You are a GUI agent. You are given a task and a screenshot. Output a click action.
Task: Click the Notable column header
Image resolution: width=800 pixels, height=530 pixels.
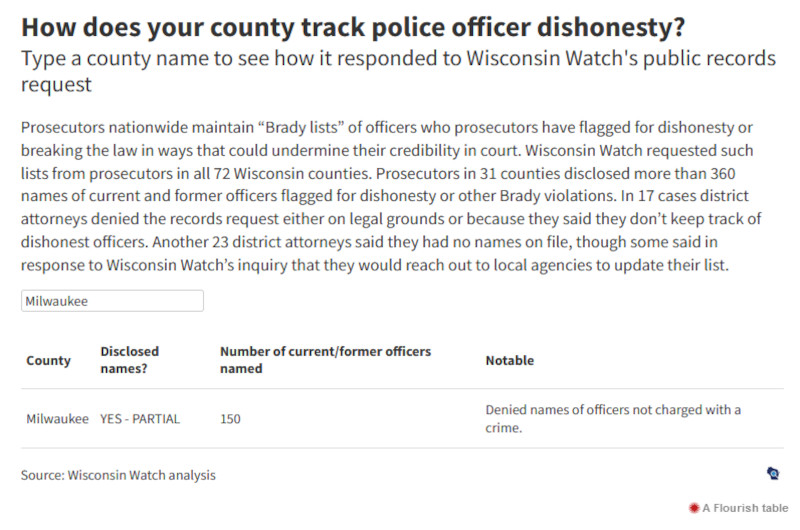click(x=509, y=360)
